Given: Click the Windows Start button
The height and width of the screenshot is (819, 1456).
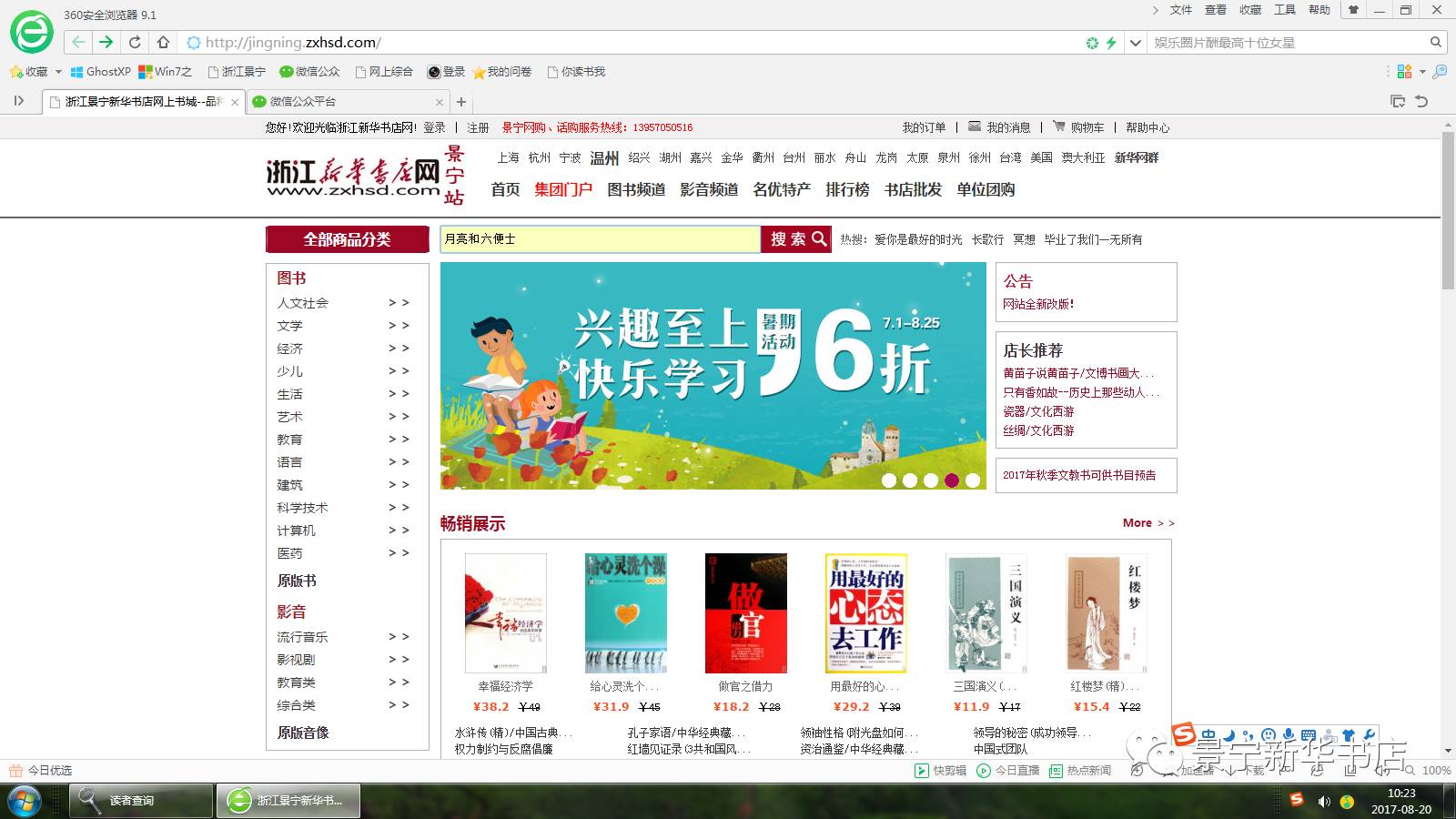Looking at the screenshot, I should coord(24,801).
